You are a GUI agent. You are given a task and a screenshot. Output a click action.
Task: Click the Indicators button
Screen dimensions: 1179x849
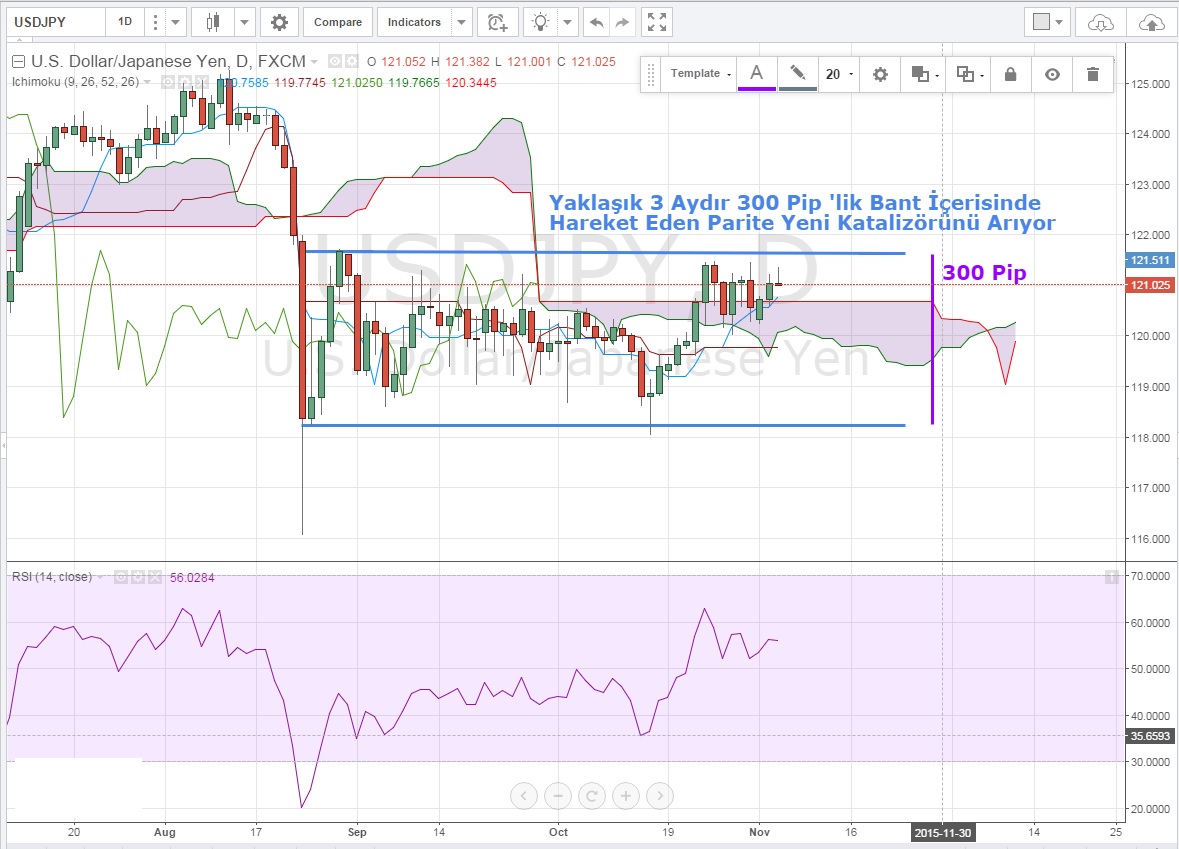414,22
